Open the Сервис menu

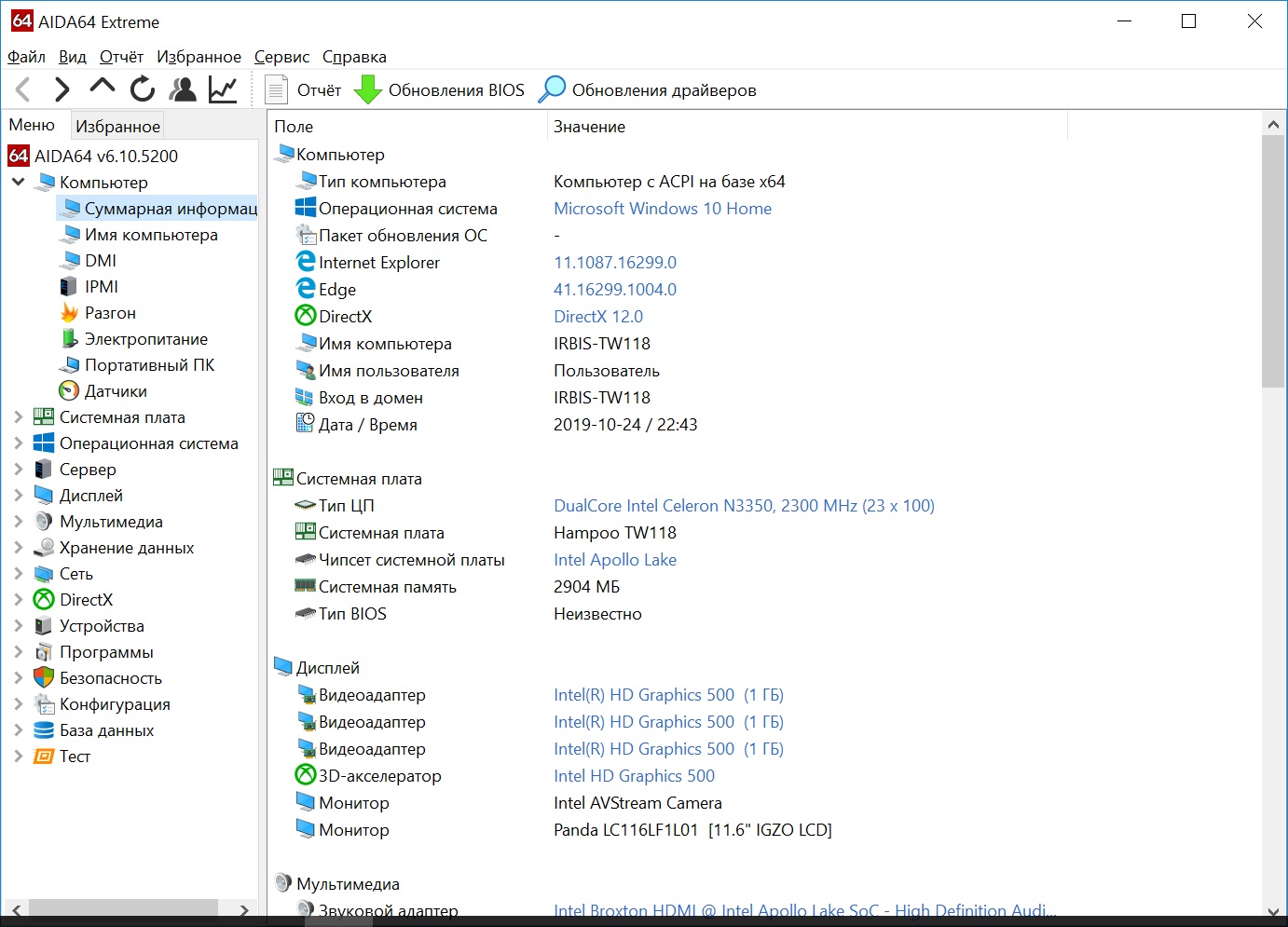pyautogui.click(x=281, y=57)
